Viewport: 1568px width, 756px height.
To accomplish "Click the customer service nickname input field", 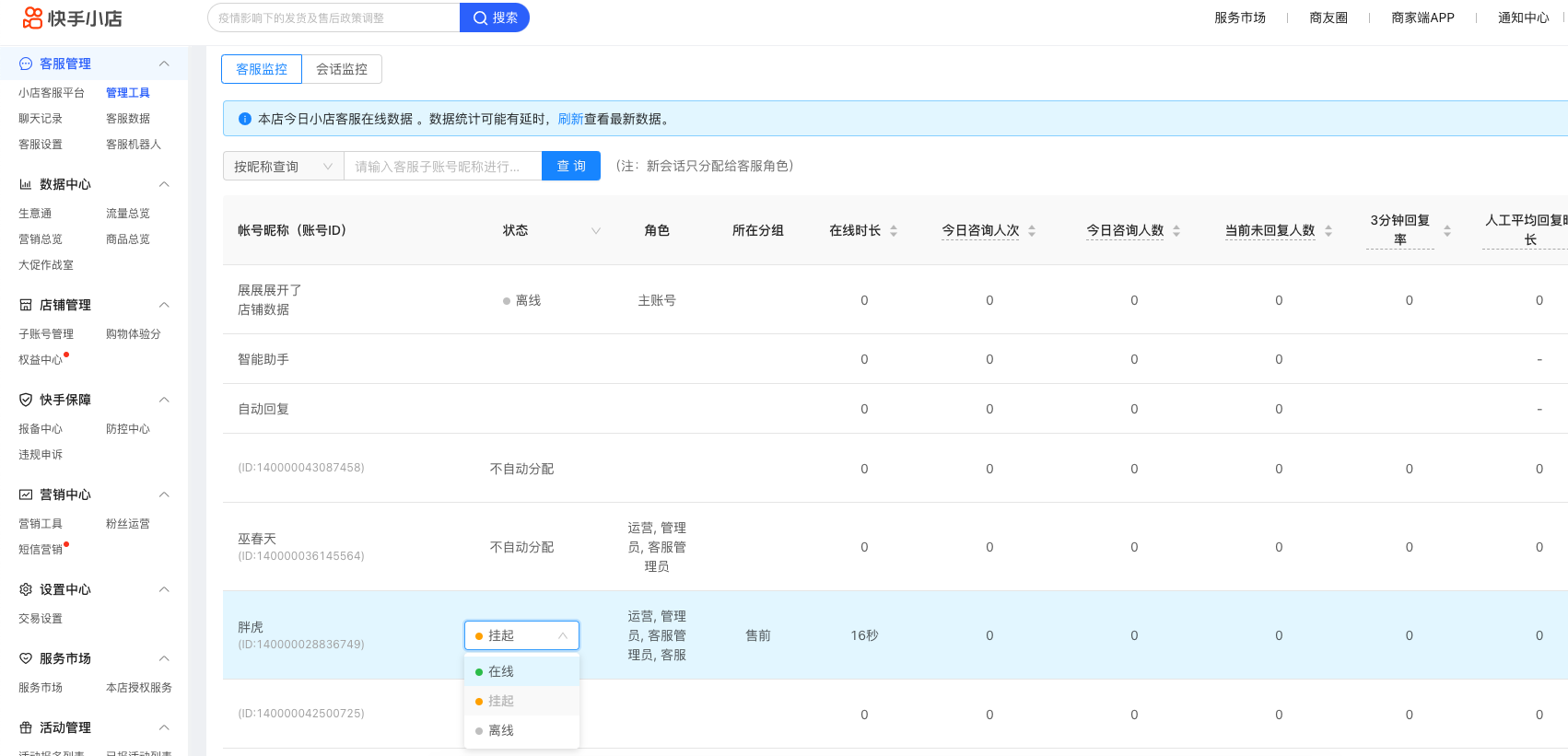I will (442, 167).
